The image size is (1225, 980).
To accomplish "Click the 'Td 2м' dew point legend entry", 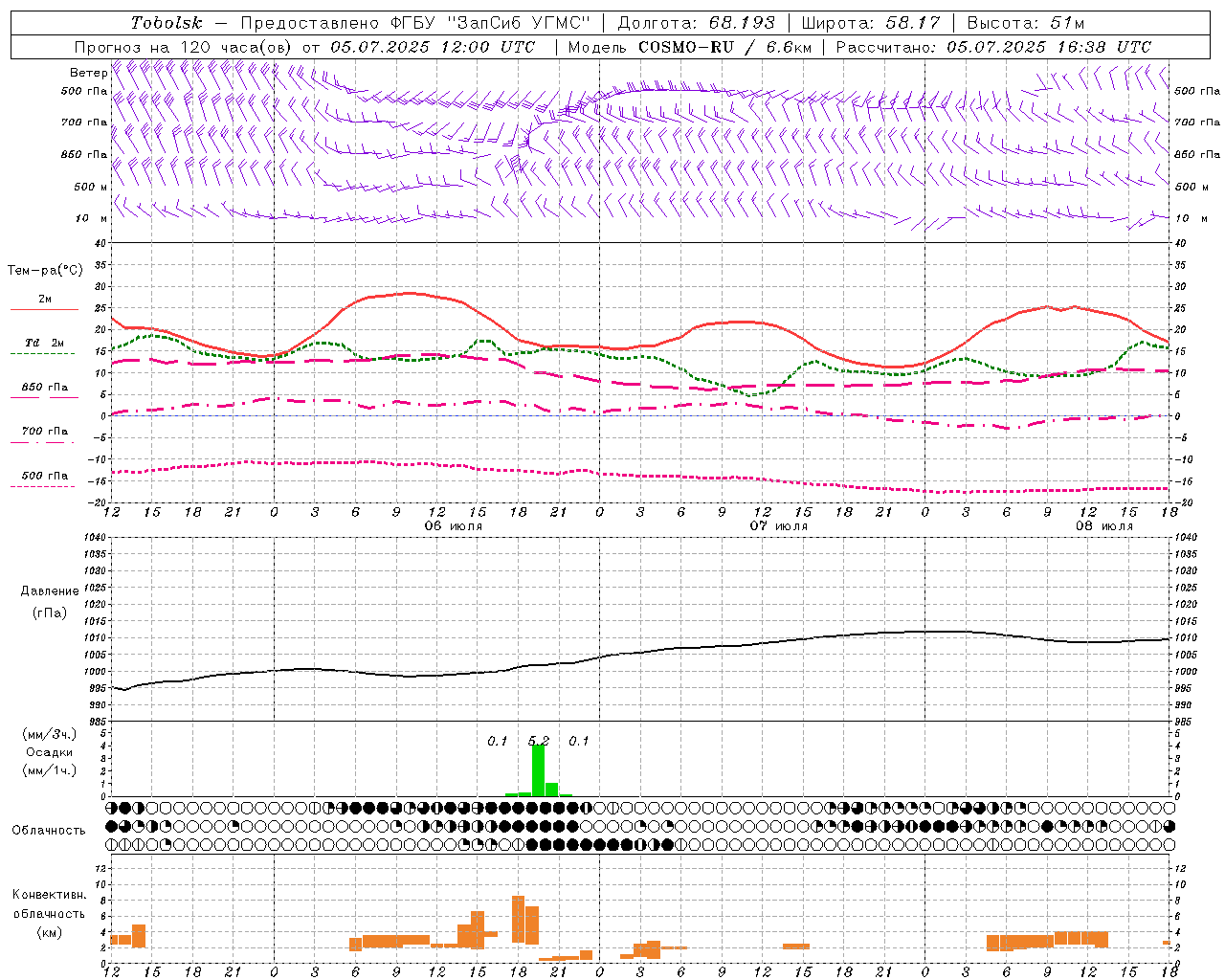I will pyautogui.click(x=45, y=343).
